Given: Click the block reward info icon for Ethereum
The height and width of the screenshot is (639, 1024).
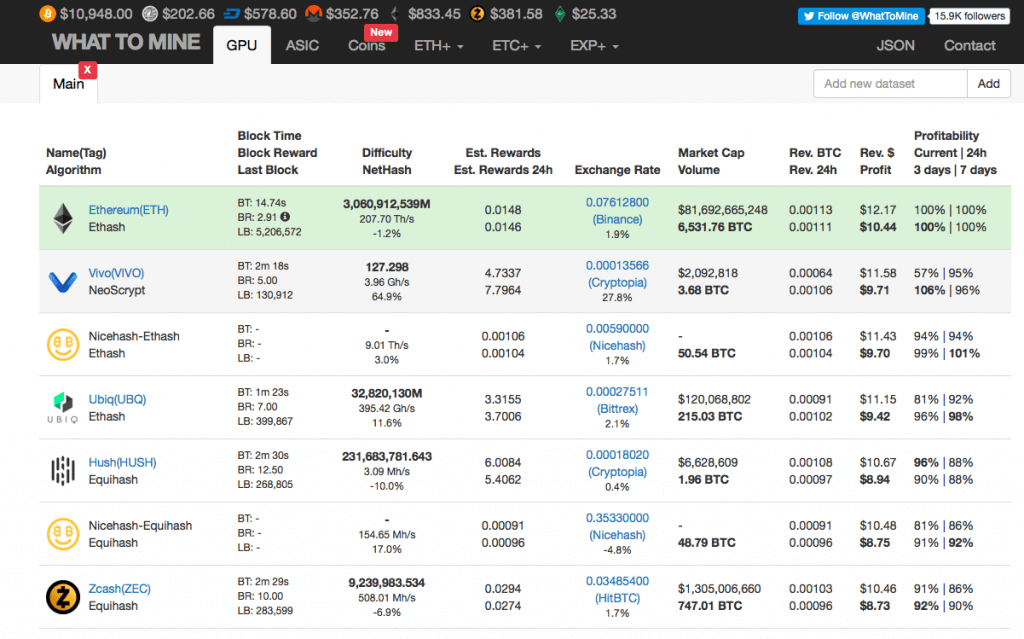Looking at the screenshot, I should coord(285,216).
